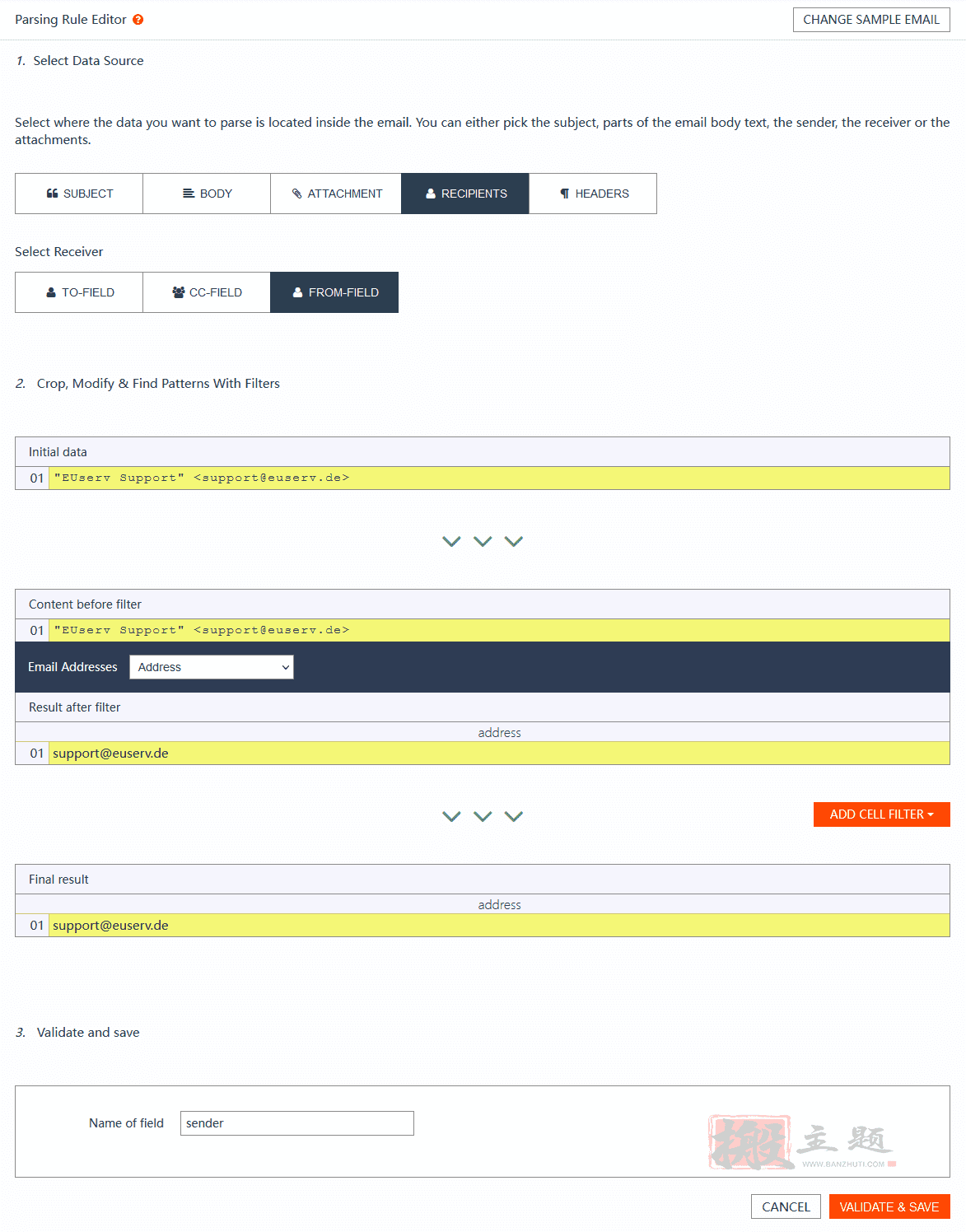Select the Attachment data source tab
966x1232 pixels.
[x=336, y=194]
